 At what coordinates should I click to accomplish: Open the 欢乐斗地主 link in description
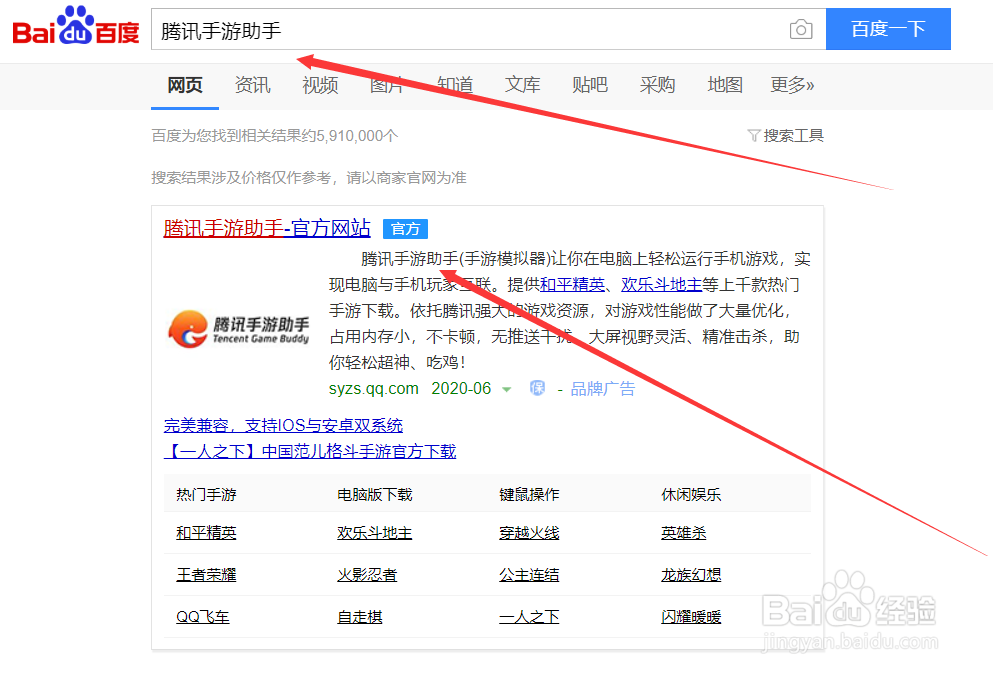click(661, 285)
